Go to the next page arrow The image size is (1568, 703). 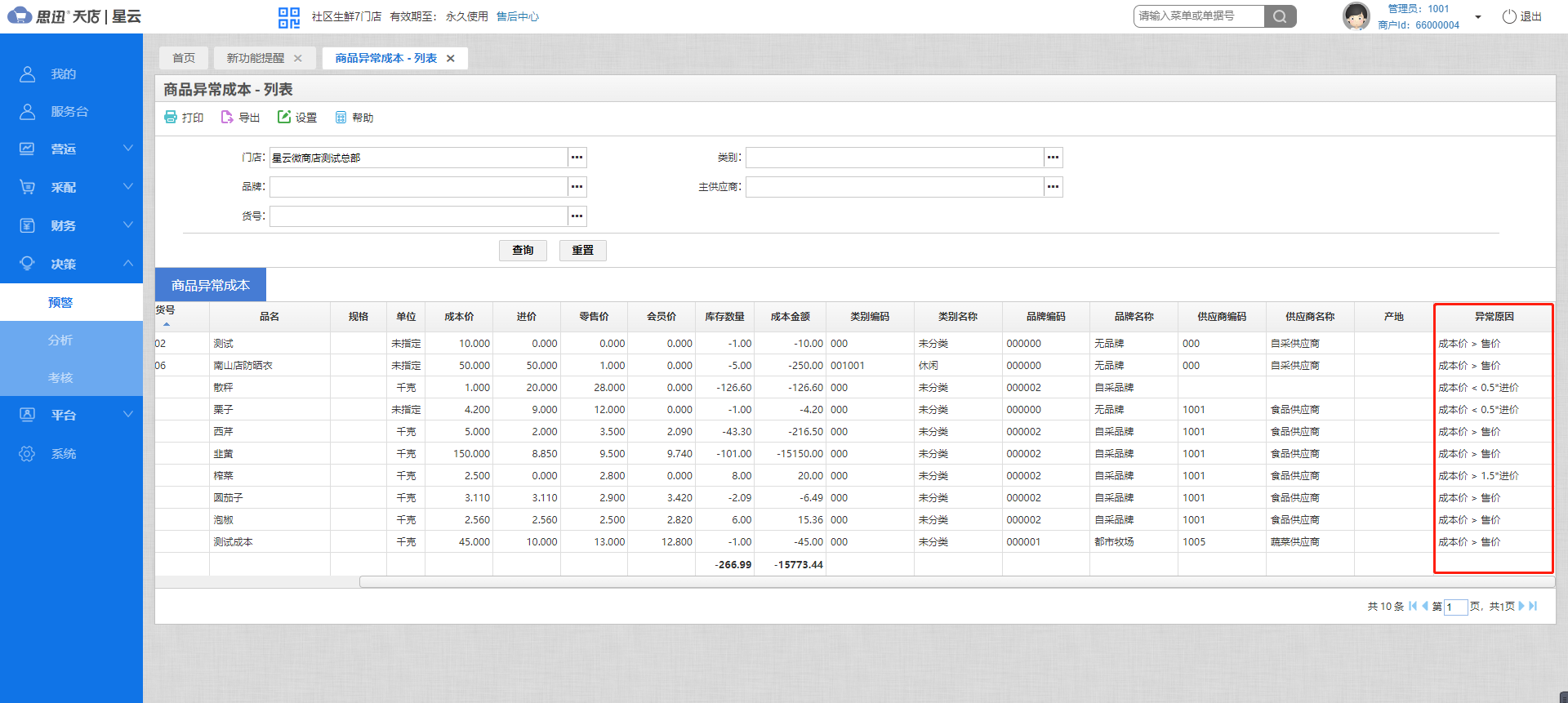click(x=1521, y=606)
